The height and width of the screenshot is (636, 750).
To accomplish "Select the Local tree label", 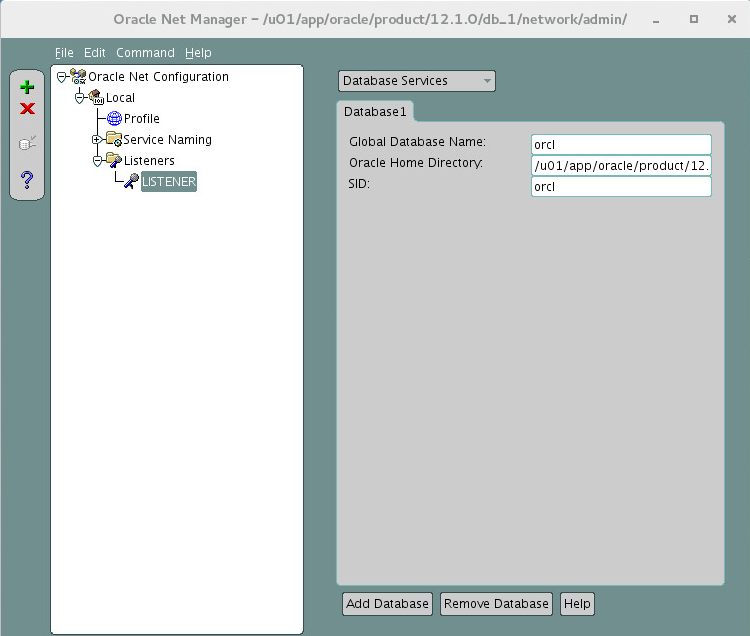I will (120, 98).
